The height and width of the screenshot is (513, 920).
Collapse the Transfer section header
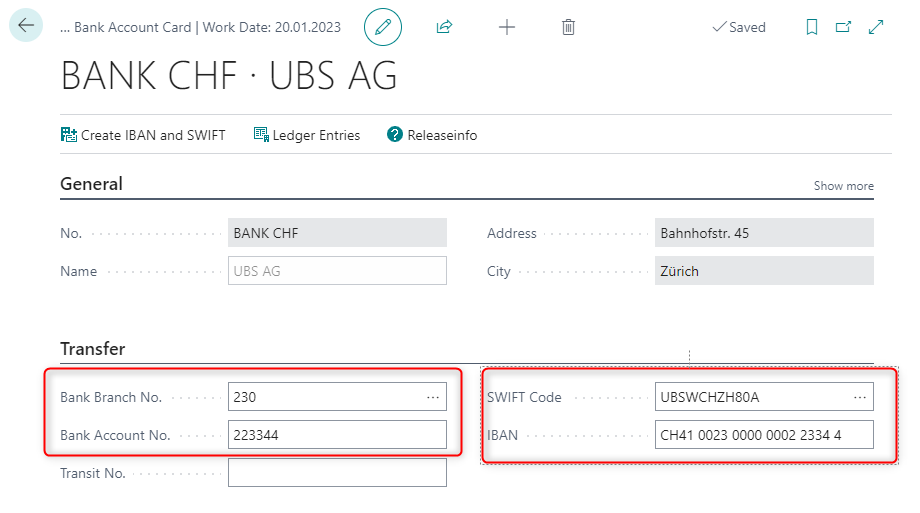(x=93, y=349)
